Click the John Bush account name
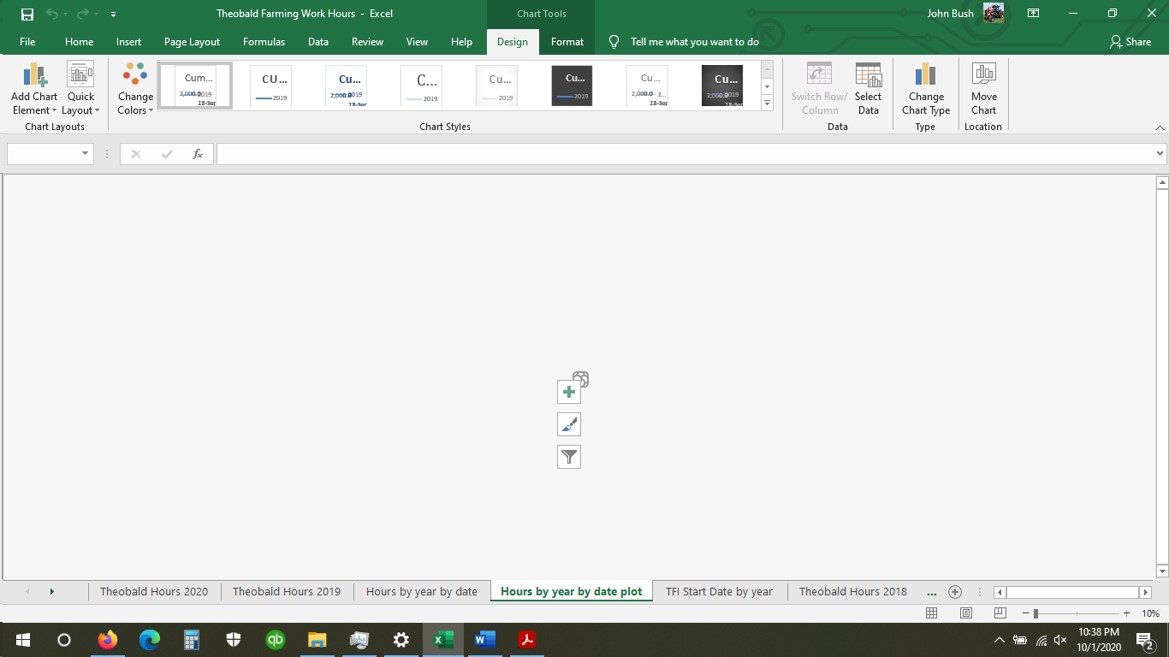The width and height of the screenshot is (1169, 657). tap(950, 13)
